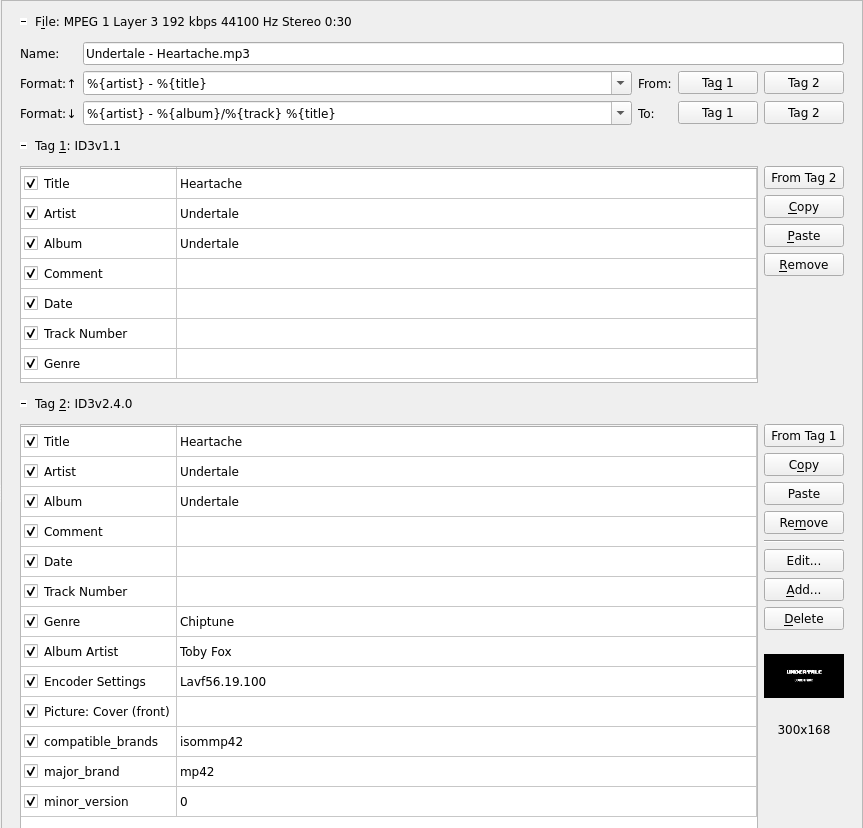Click 'From Tag 2' button beside Tag 1 table
The width and height of the screenshot is (863, 828).
[x=804, y=178]
